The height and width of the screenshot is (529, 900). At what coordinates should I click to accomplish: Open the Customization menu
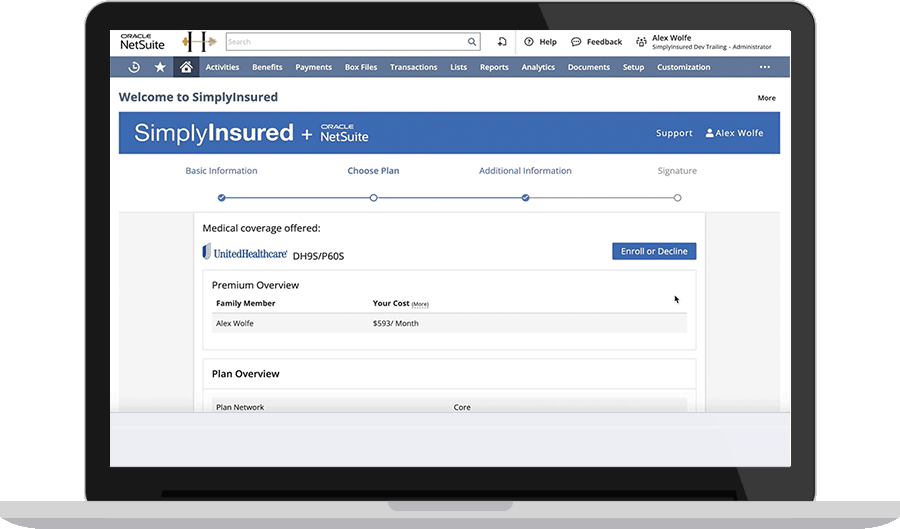tap(684, 67)
